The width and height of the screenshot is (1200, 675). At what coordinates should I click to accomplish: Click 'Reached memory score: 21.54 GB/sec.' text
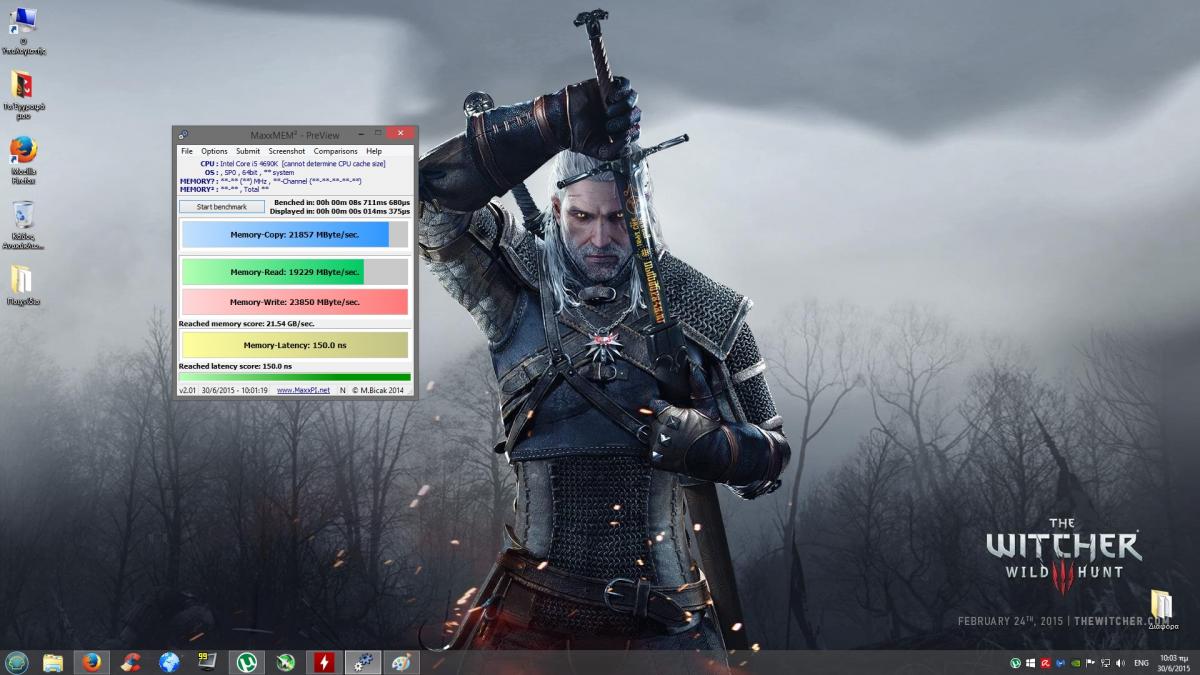(x=246, y=324)
